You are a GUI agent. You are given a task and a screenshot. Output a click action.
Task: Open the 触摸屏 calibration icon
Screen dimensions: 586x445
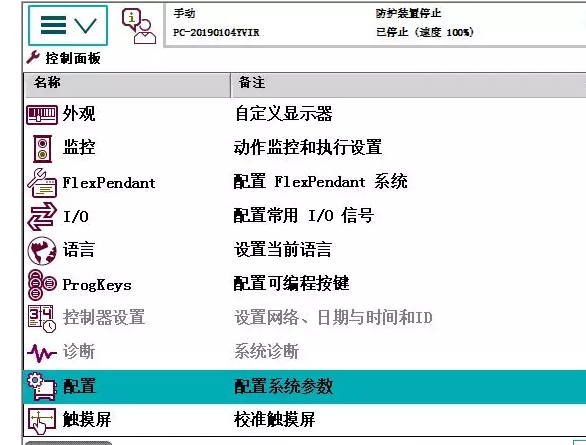pyautogui.click(x=42, y=421)
